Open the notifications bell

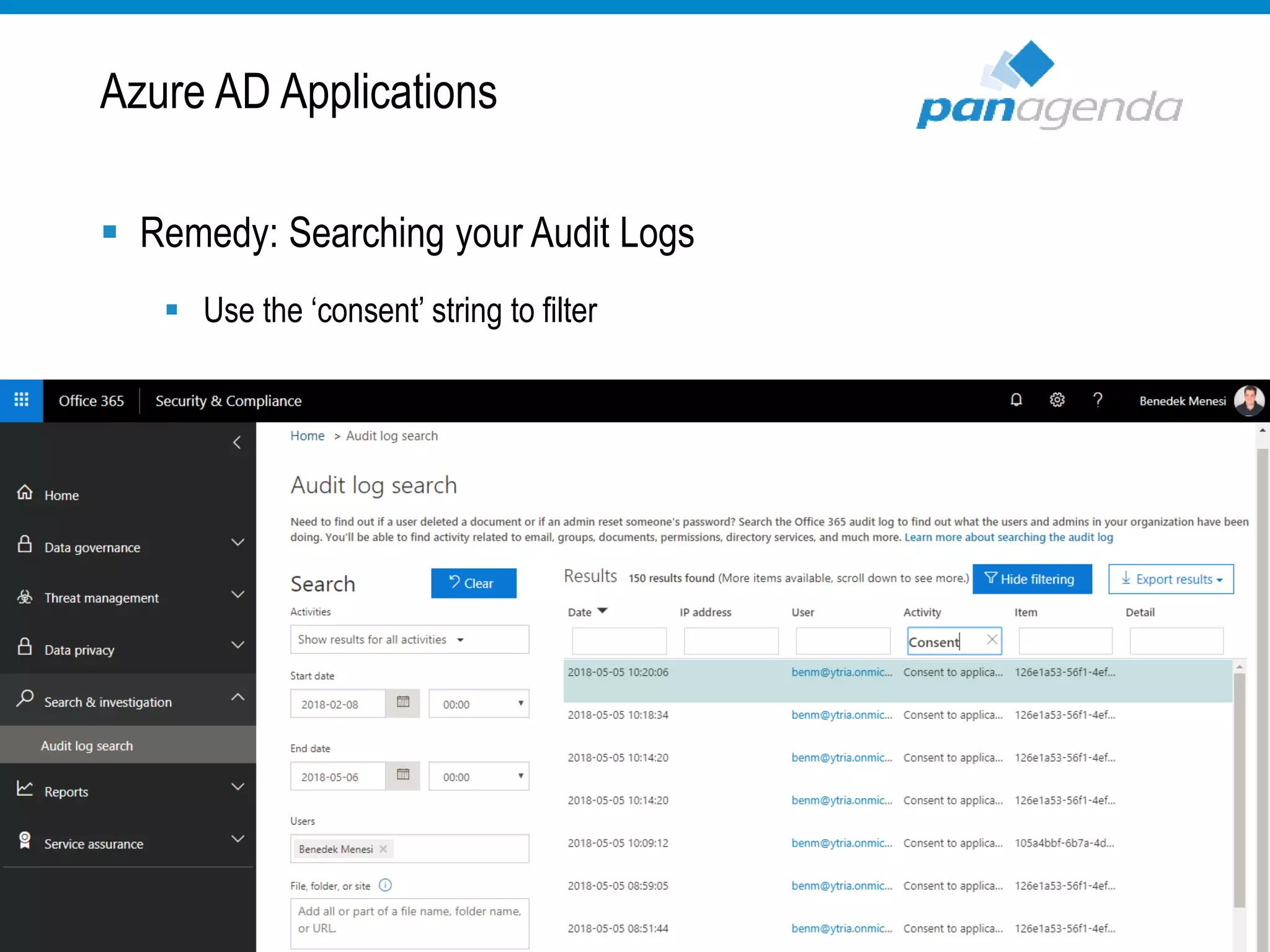[1016, 400]
